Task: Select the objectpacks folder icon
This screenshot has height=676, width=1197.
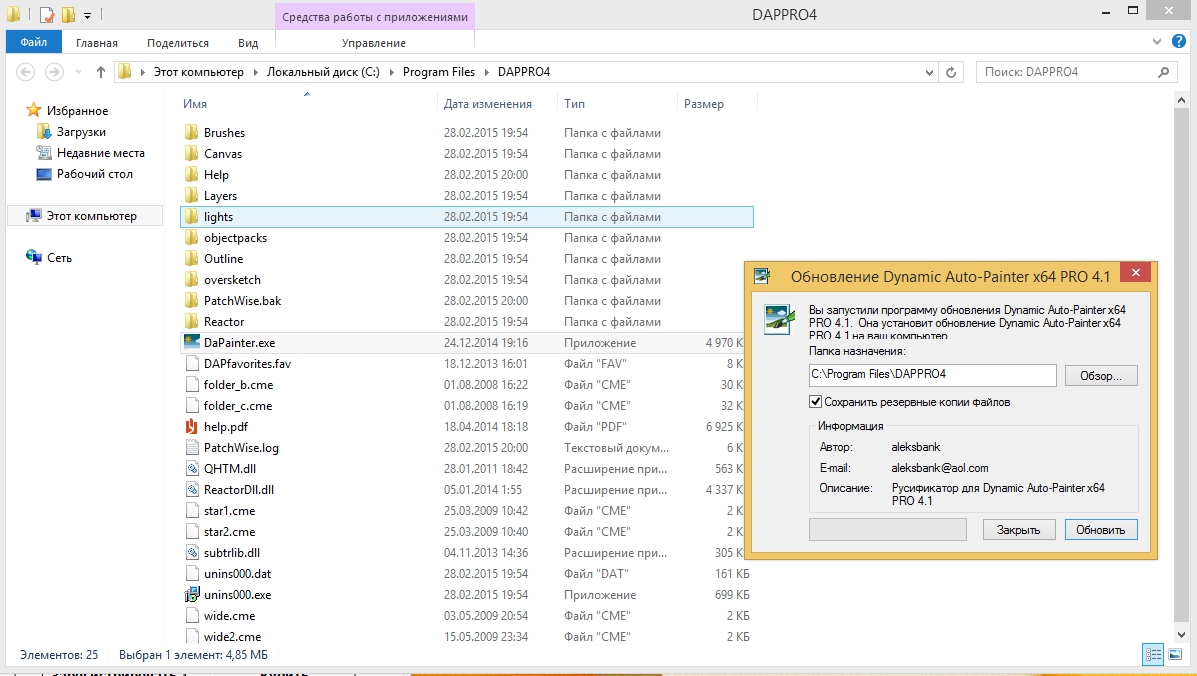Action: point(192,237)
